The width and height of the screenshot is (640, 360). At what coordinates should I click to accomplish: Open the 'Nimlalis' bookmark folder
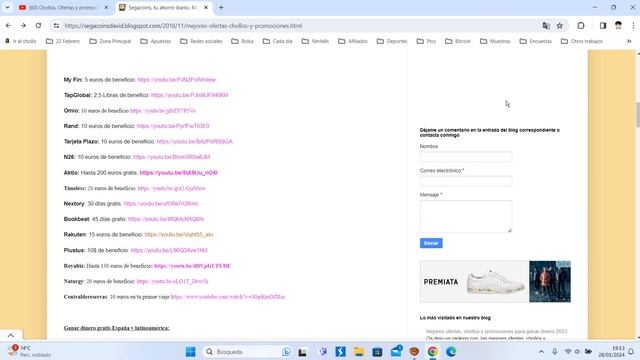coord(315,41)
